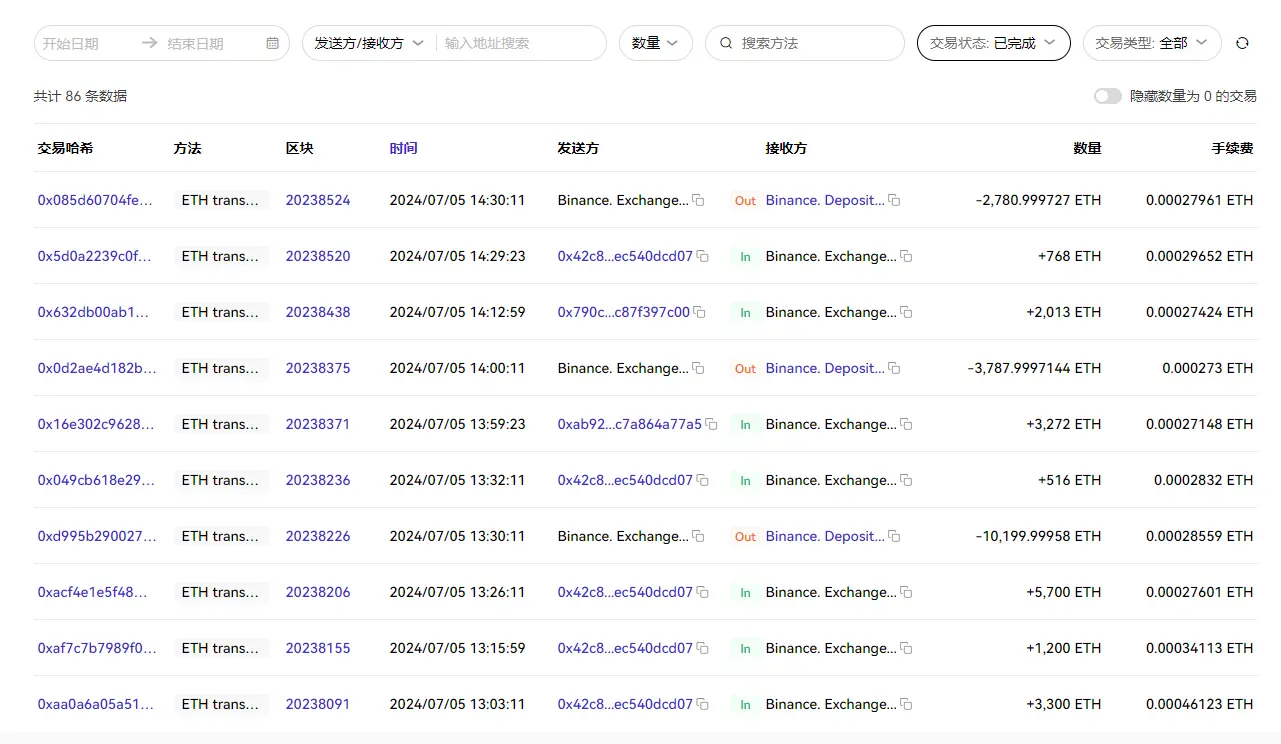This screenshot has width=1281, height=744.
Task: Open the 发送方/接收方 dropdown
Action: tap(369, 43)
